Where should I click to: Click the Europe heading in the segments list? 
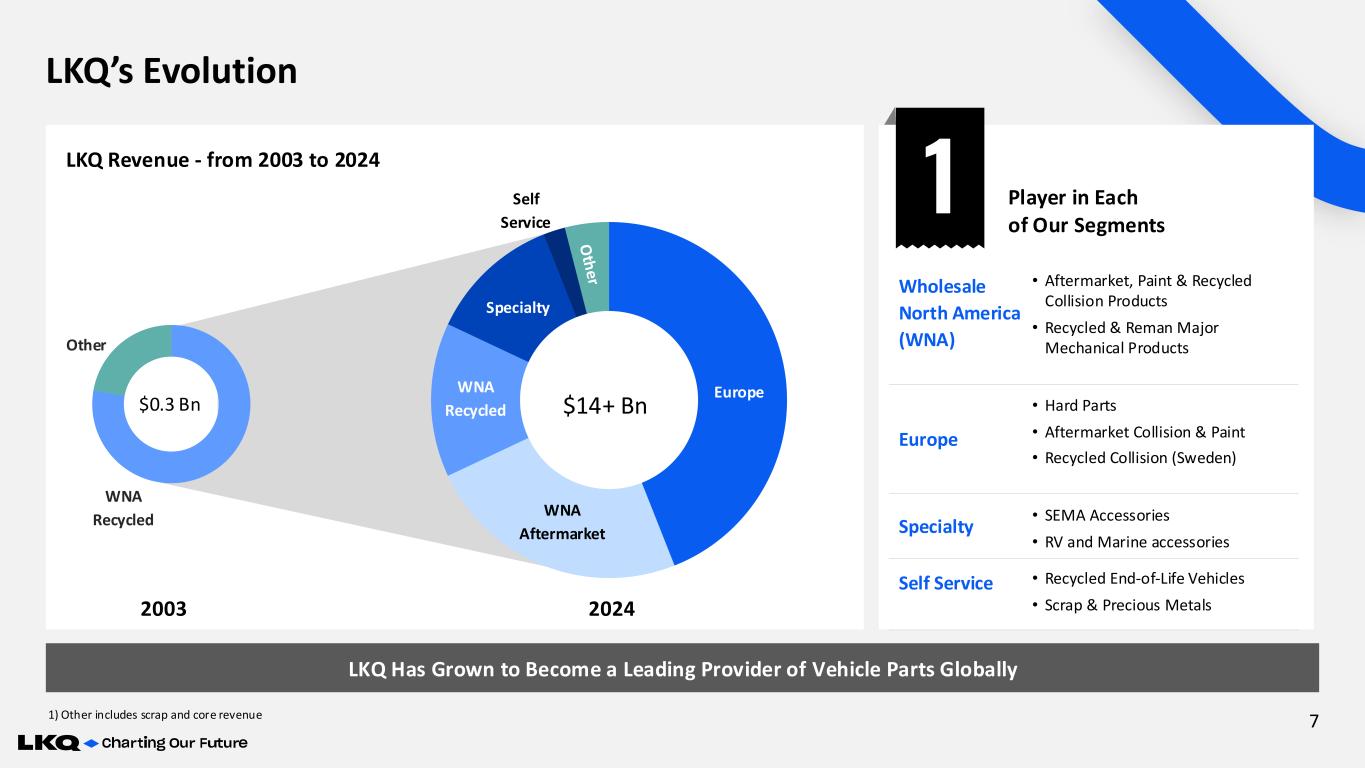pos(928,439)
